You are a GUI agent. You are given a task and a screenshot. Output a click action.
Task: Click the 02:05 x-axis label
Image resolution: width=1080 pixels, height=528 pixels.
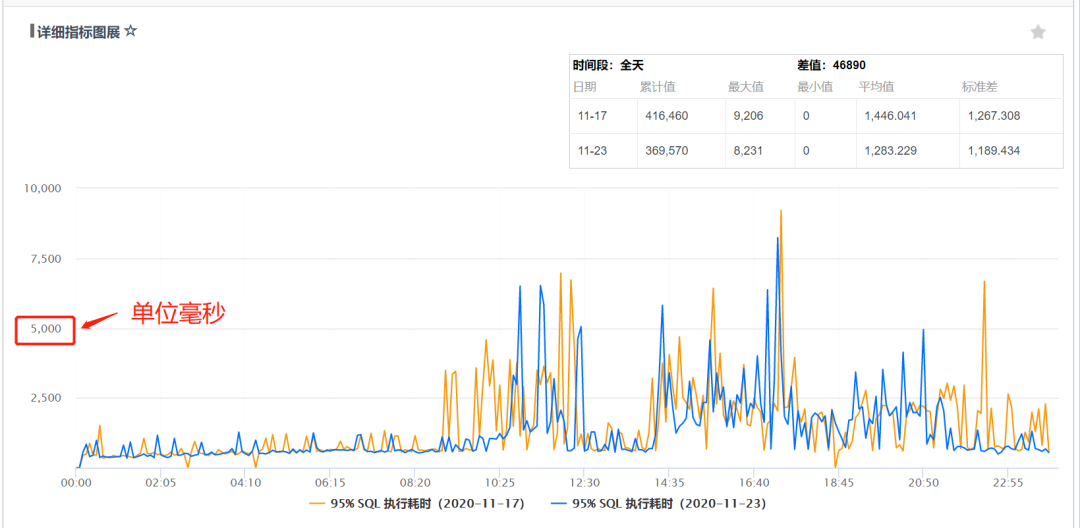click(160, 481)
